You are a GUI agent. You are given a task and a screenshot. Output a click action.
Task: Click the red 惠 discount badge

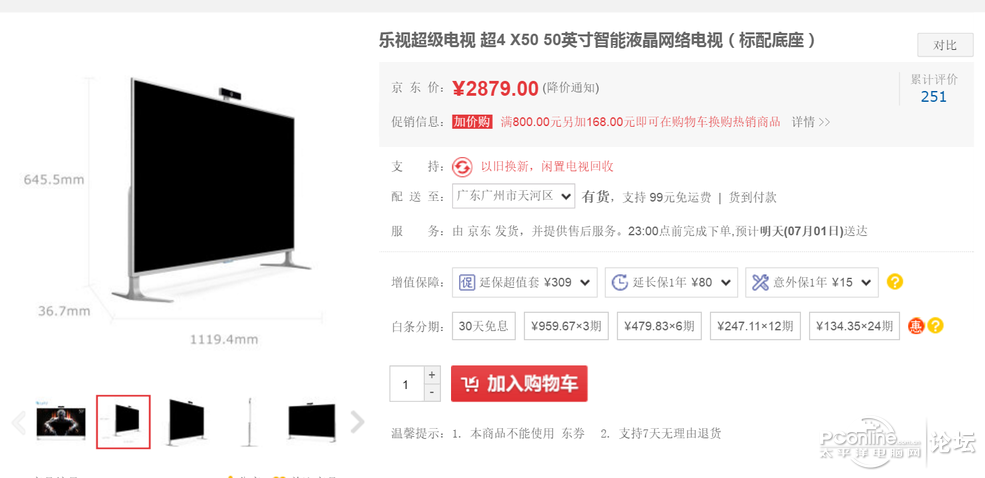[x=916, y=326]
